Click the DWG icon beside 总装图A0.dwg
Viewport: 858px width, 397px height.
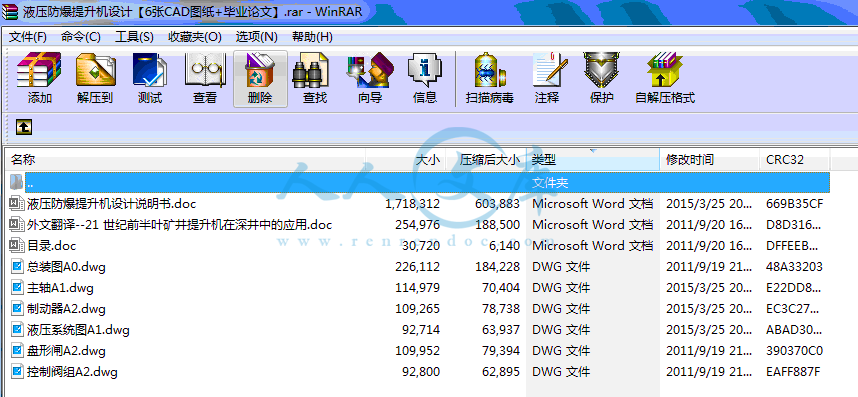click(18, 267)
